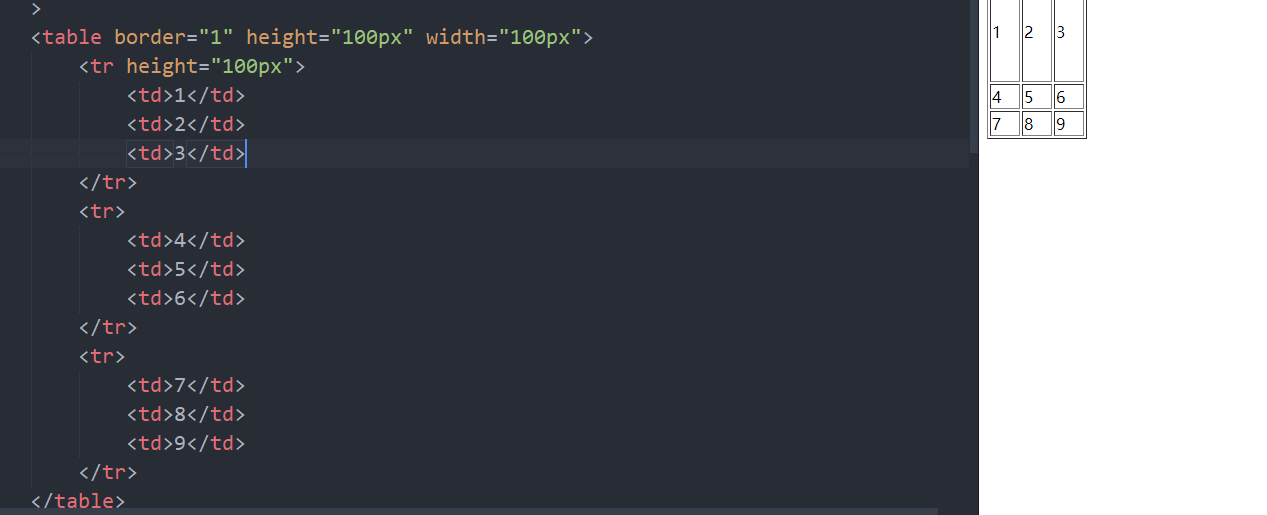1267x515 pixels.
Task: Click the editor's vertical scrollbar thumb
Action: 974,76
